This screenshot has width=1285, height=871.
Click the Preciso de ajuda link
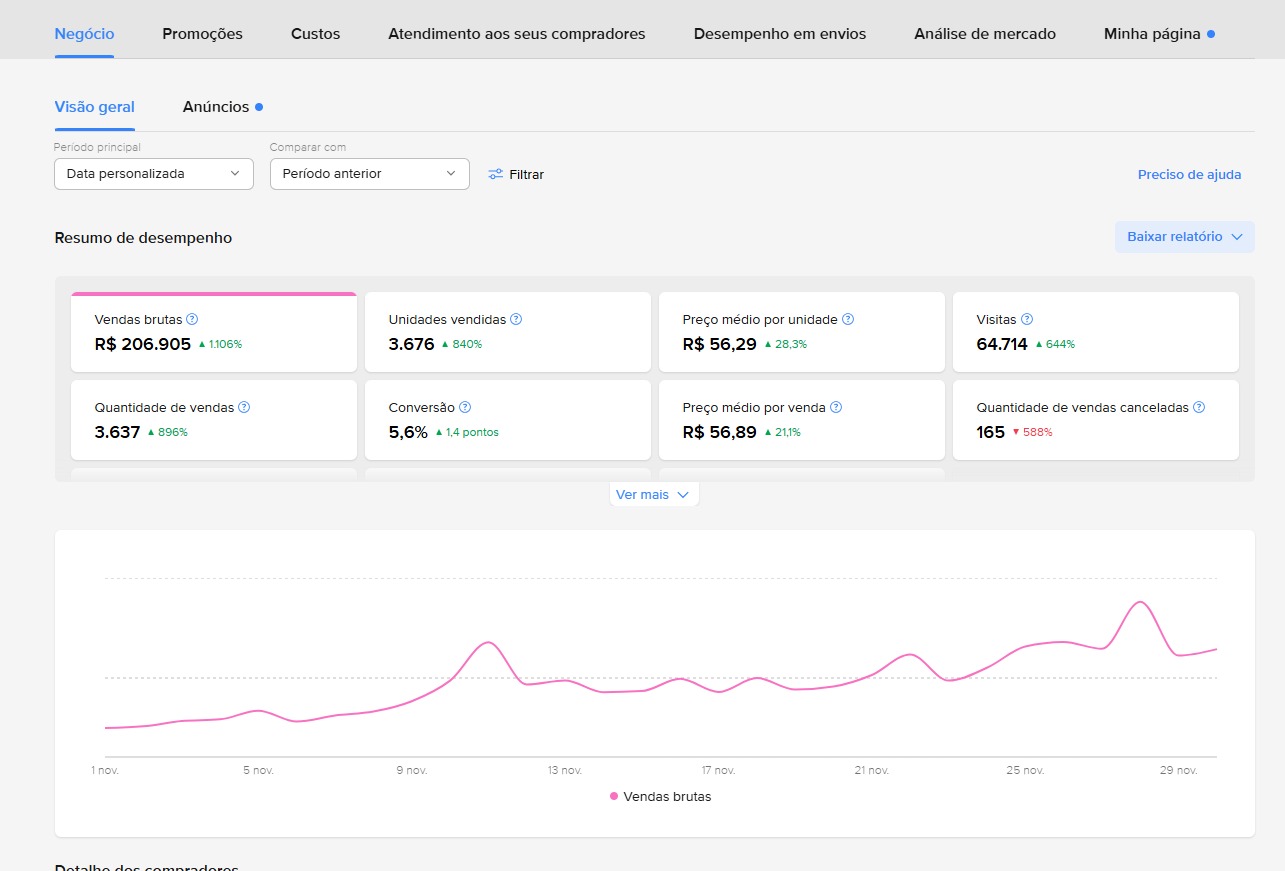point(1189,175)
